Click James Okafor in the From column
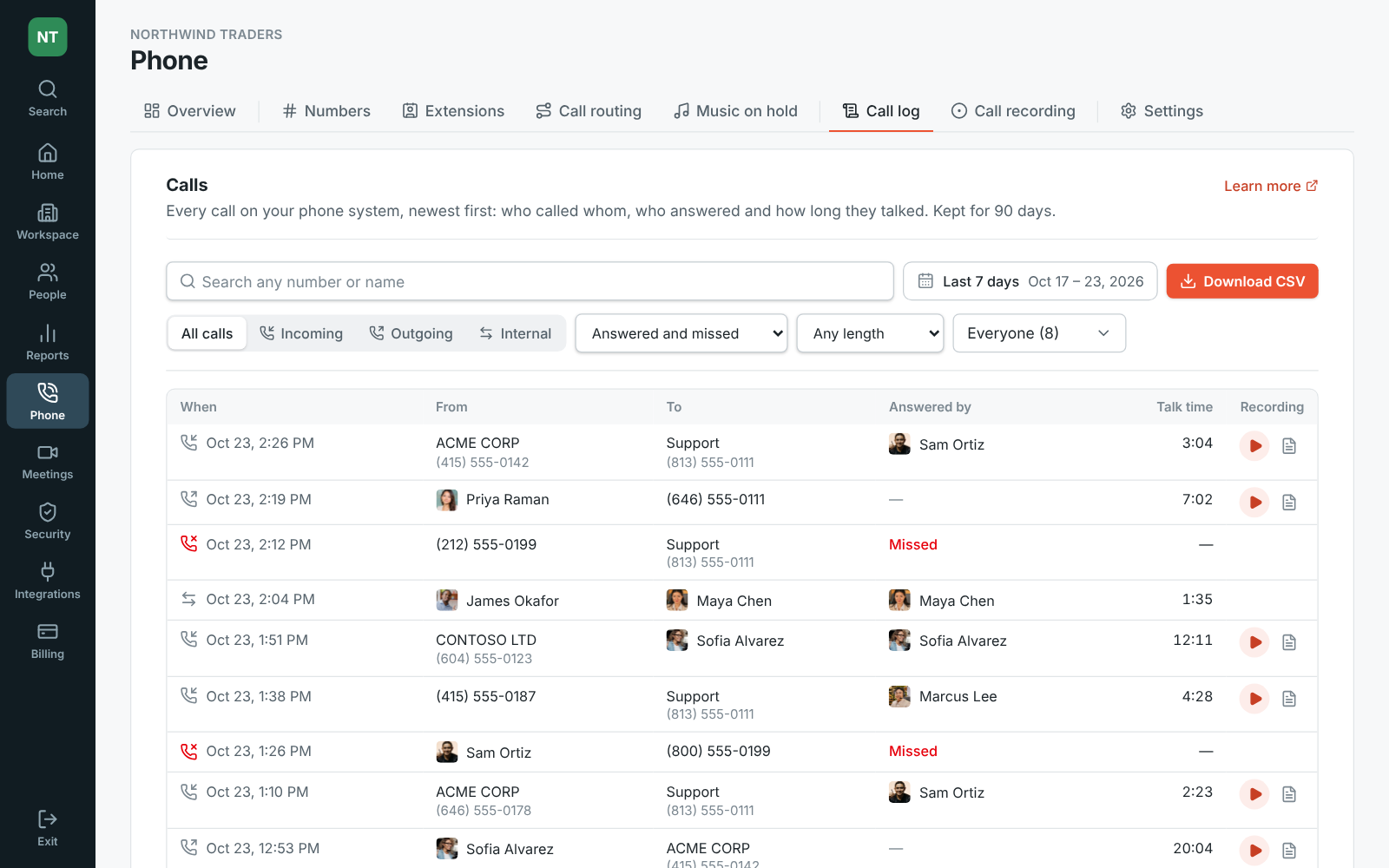Viewport: 1389px width, 868px height. coord(497,601)
